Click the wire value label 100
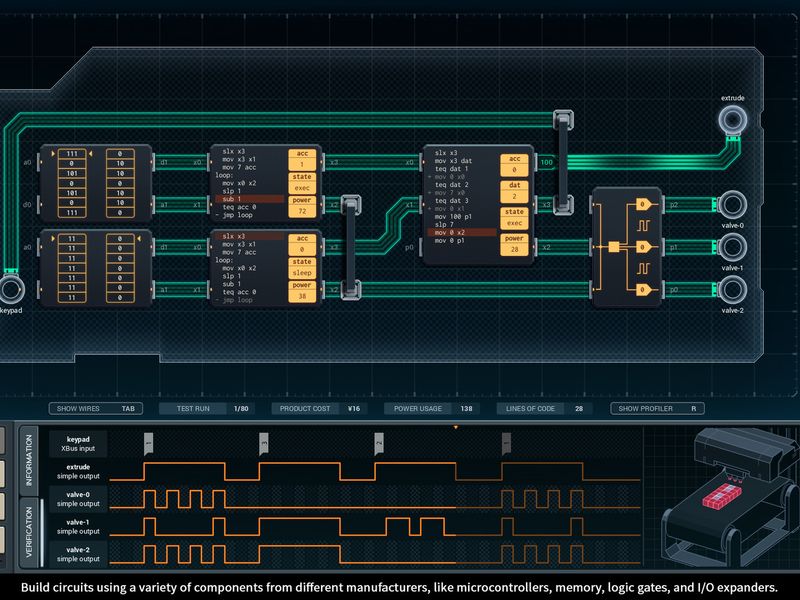 pyautogui.click(x=546, y=162)
